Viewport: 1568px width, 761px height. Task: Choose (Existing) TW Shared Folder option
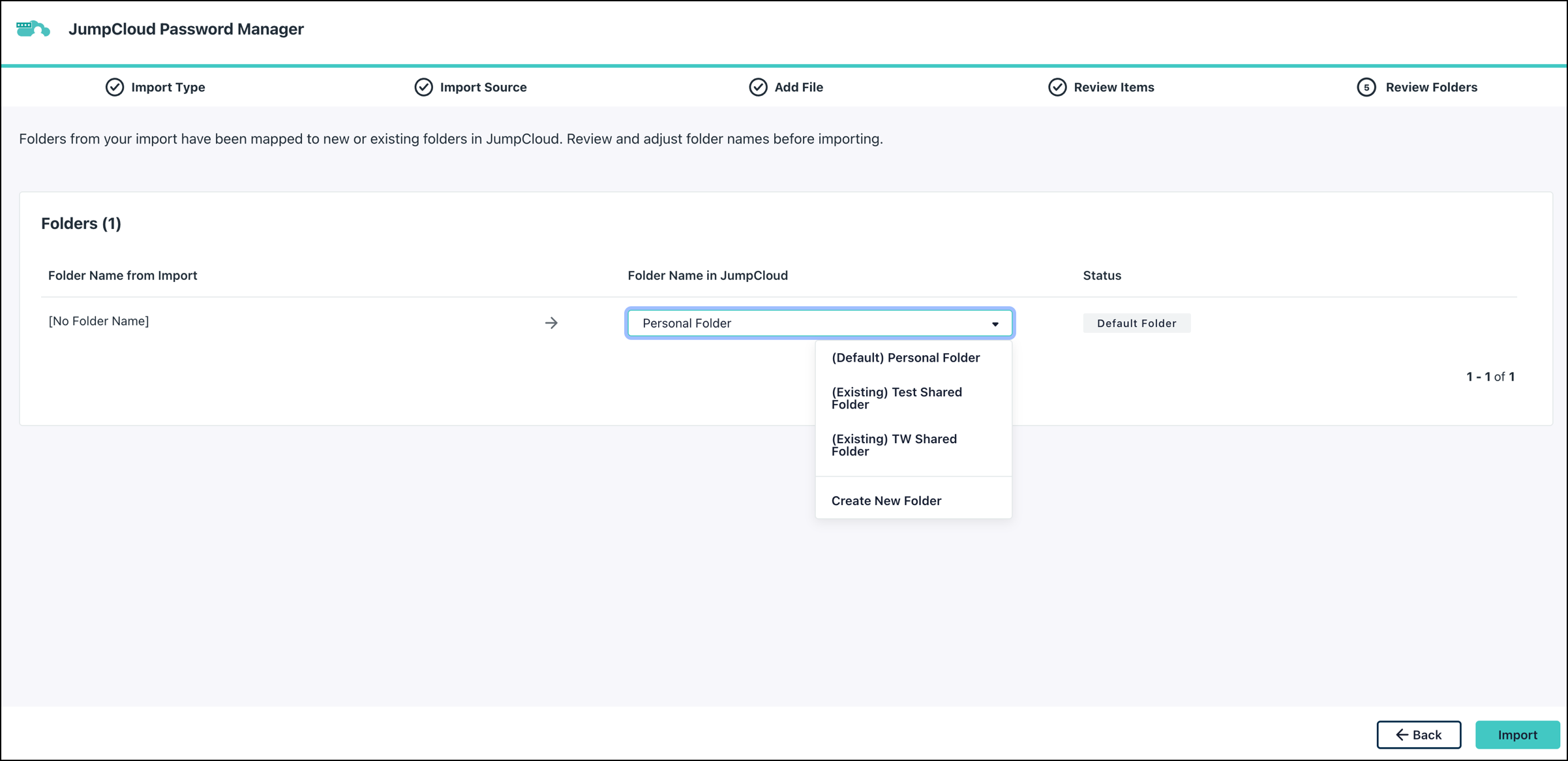913,445
